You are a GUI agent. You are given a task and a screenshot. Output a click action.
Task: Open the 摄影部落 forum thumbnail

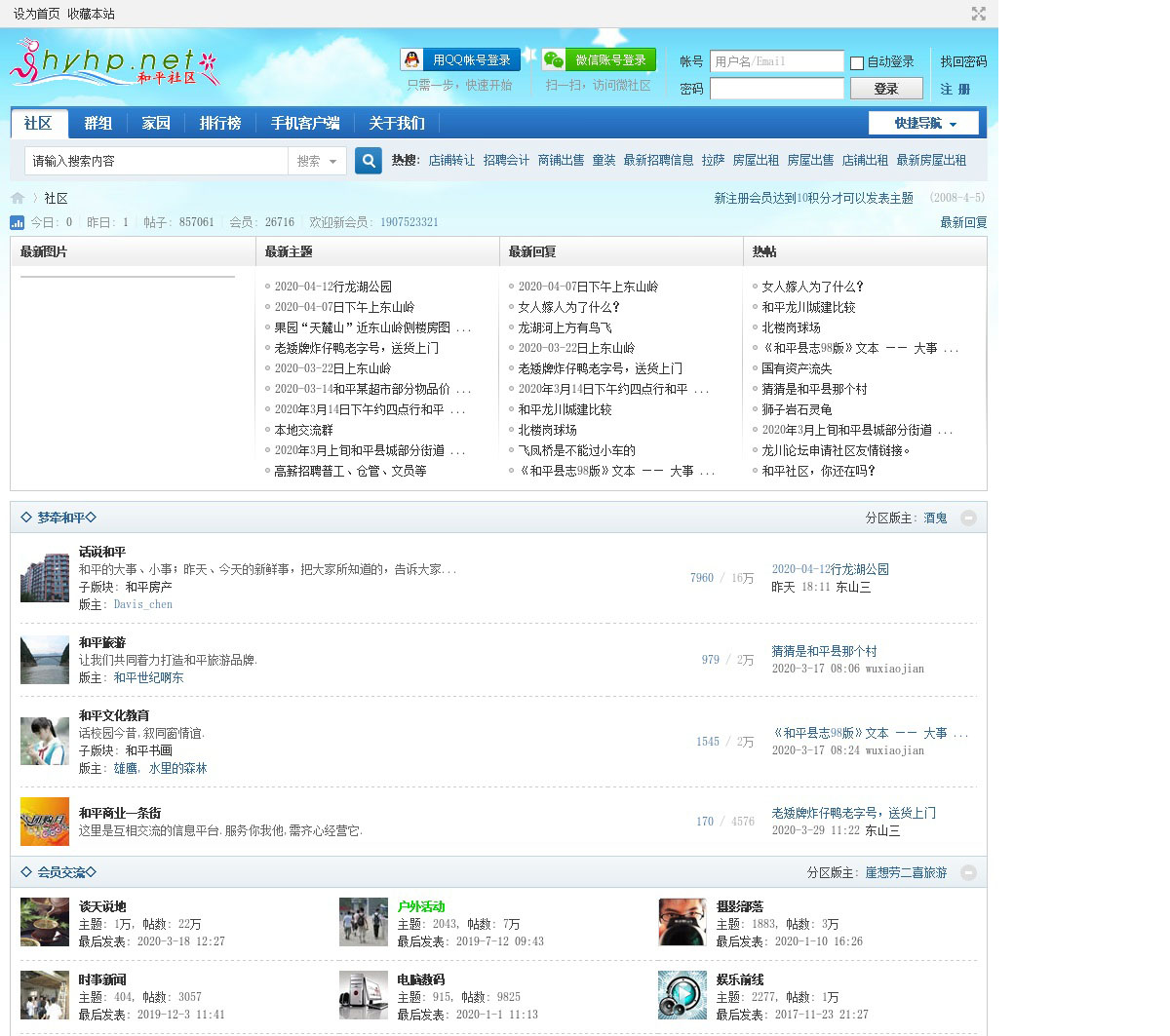[682, 922]
